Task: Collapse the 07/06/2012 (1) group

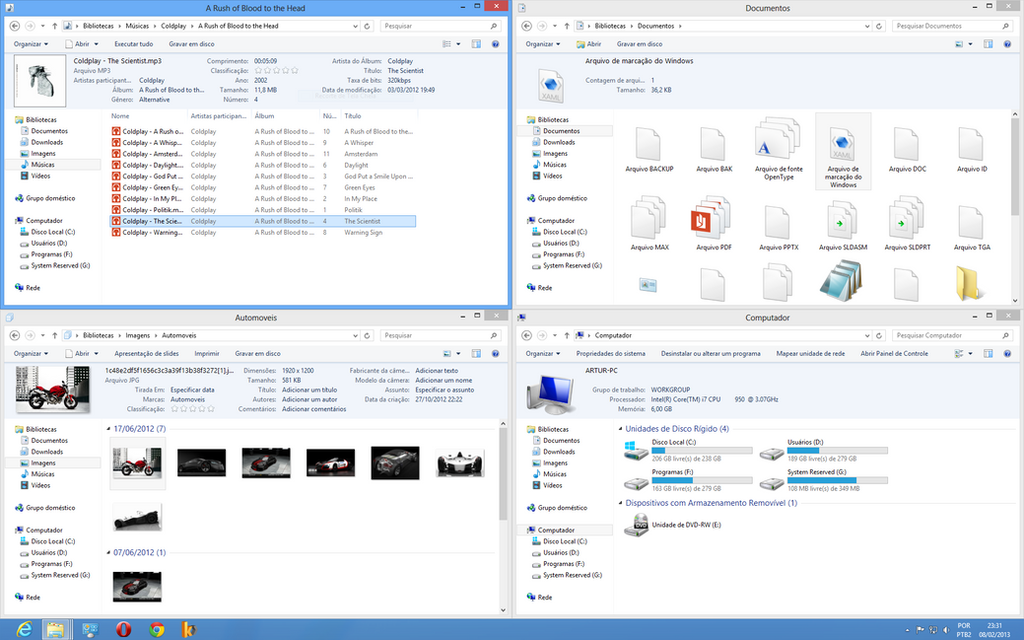Action: pos(108,552)
